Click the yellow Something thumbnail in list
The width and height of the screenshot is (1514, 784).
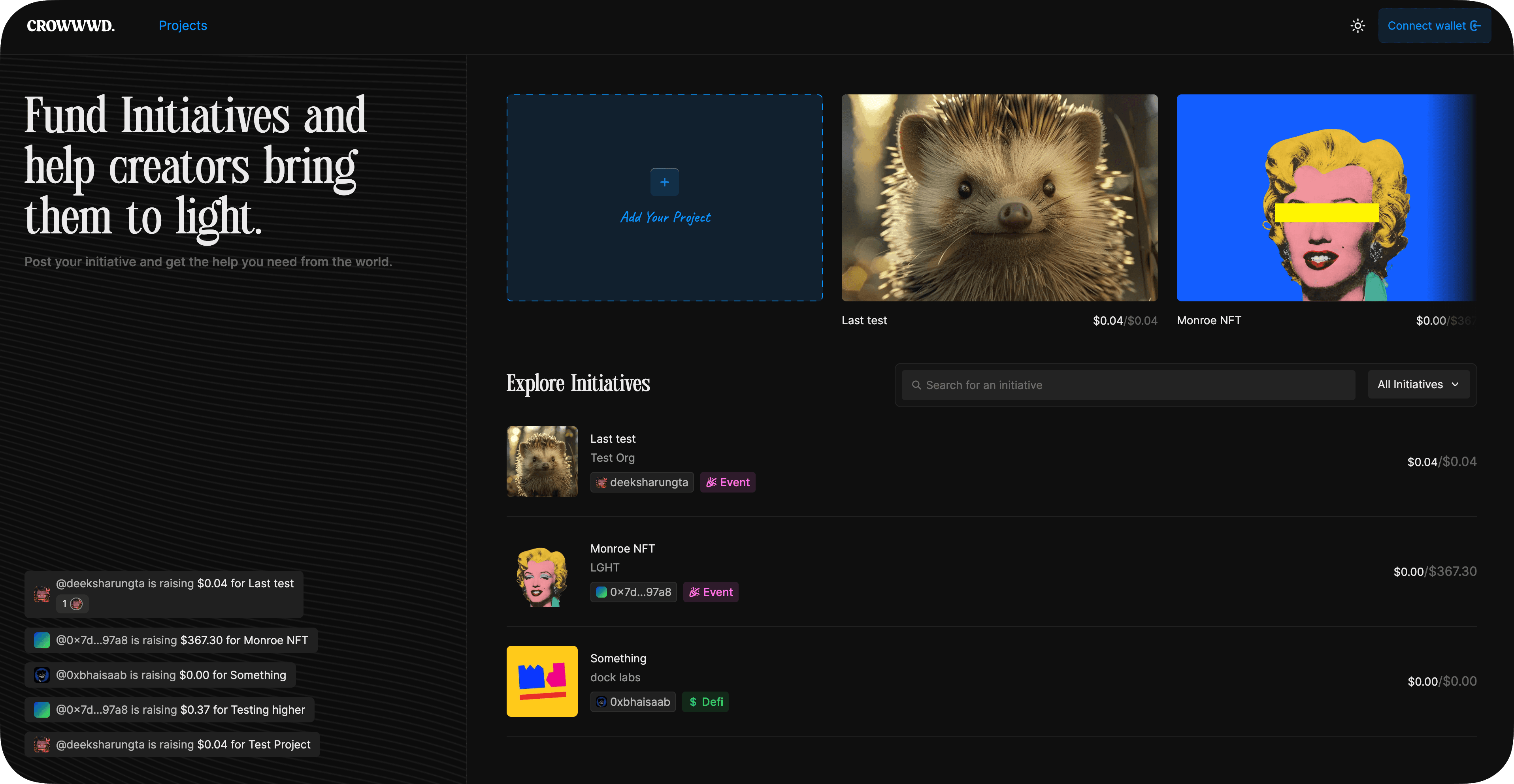point(542,681)
